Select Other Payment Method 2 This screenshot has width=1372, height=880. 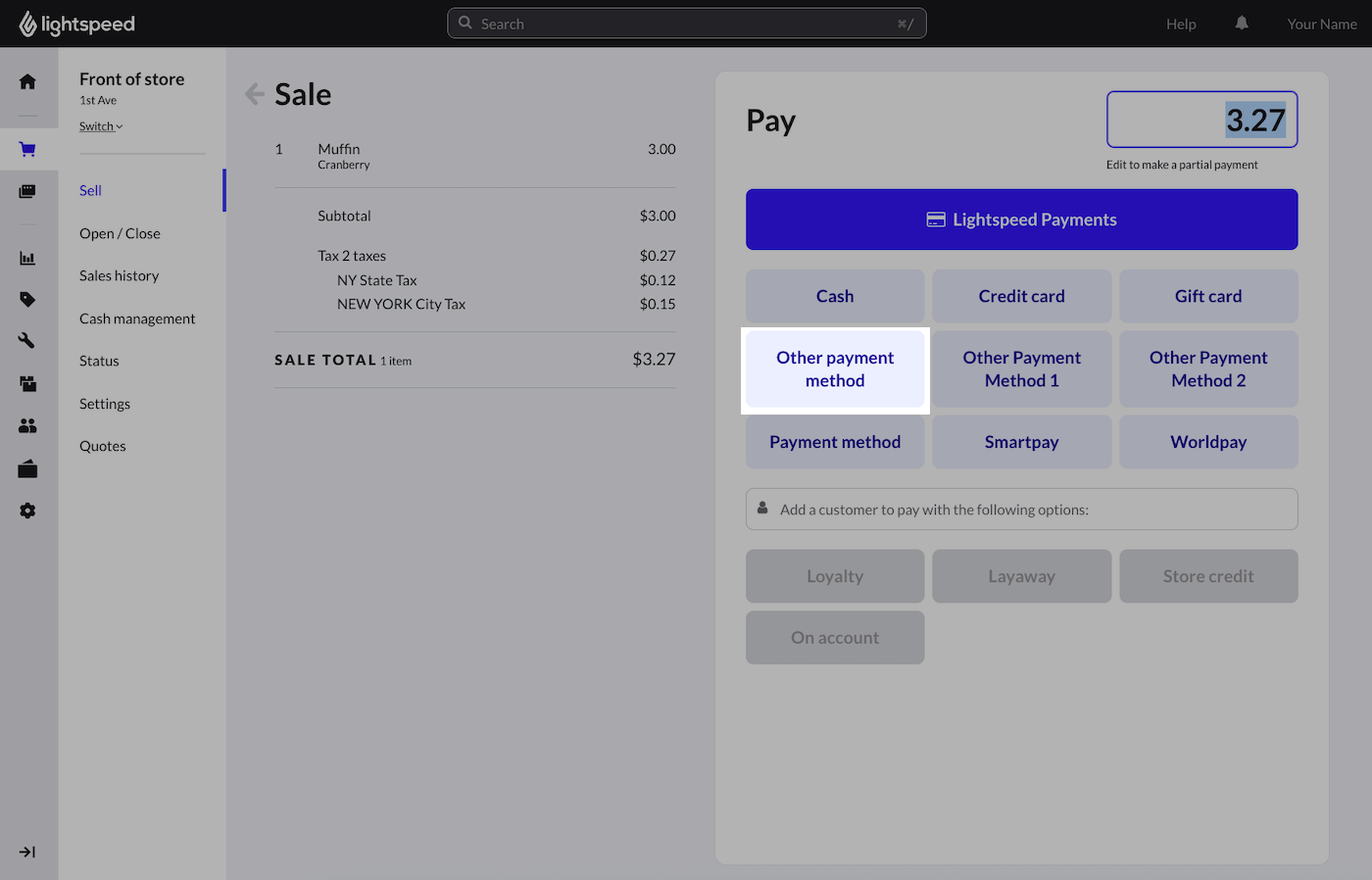coord(1208,369)
